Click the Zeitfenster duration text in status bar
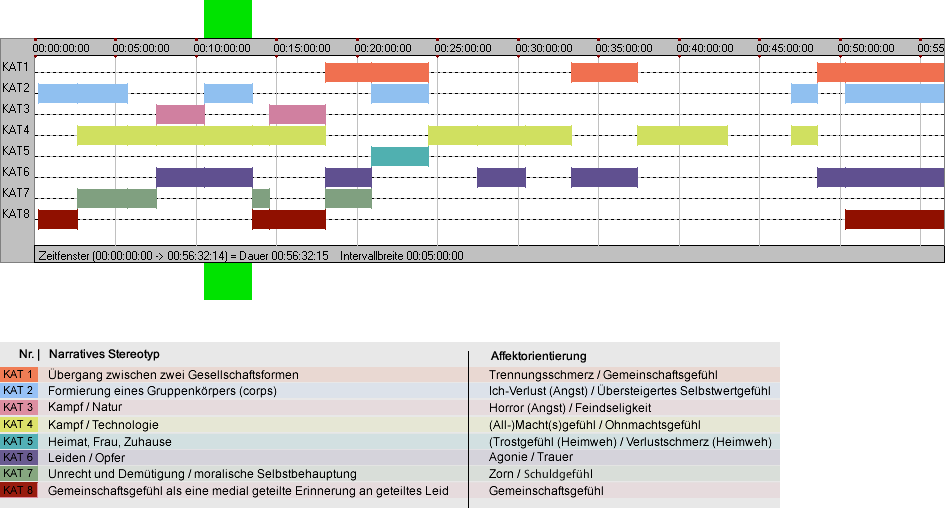Screen dimensions: 945x530 point(183,256)
